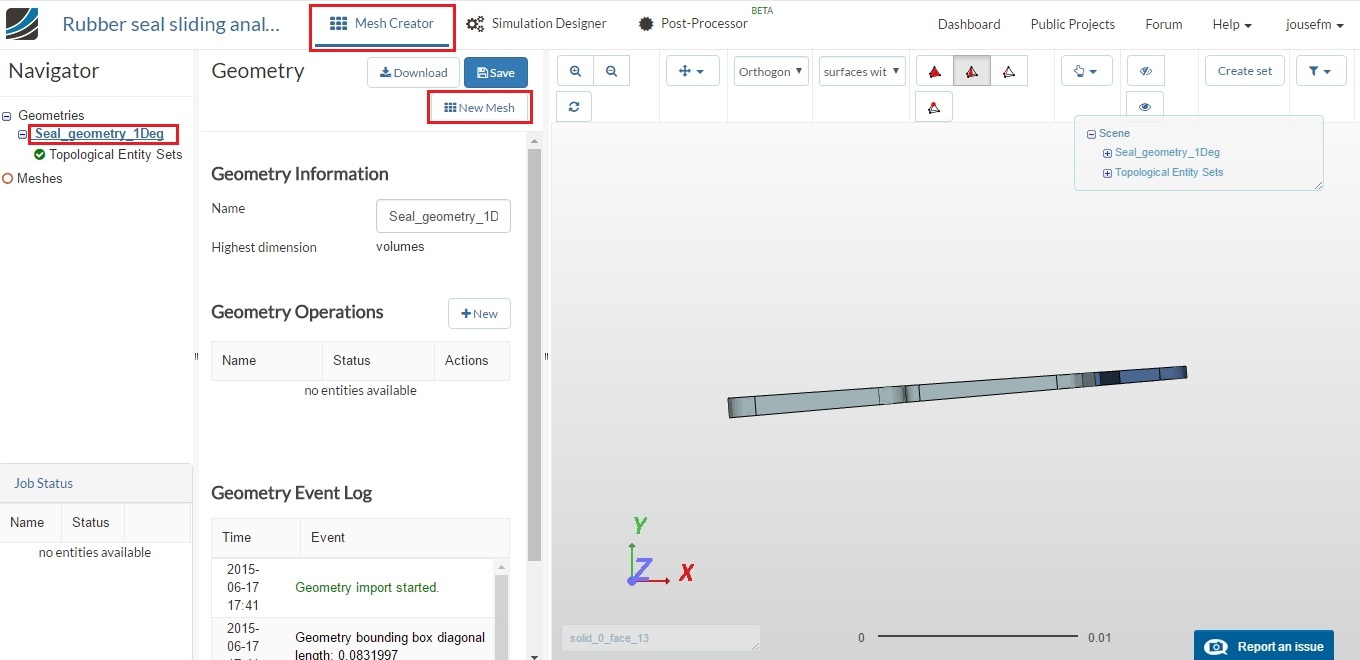Create a New Mesh
The image size is (1360, 660).
coord(479,107)
